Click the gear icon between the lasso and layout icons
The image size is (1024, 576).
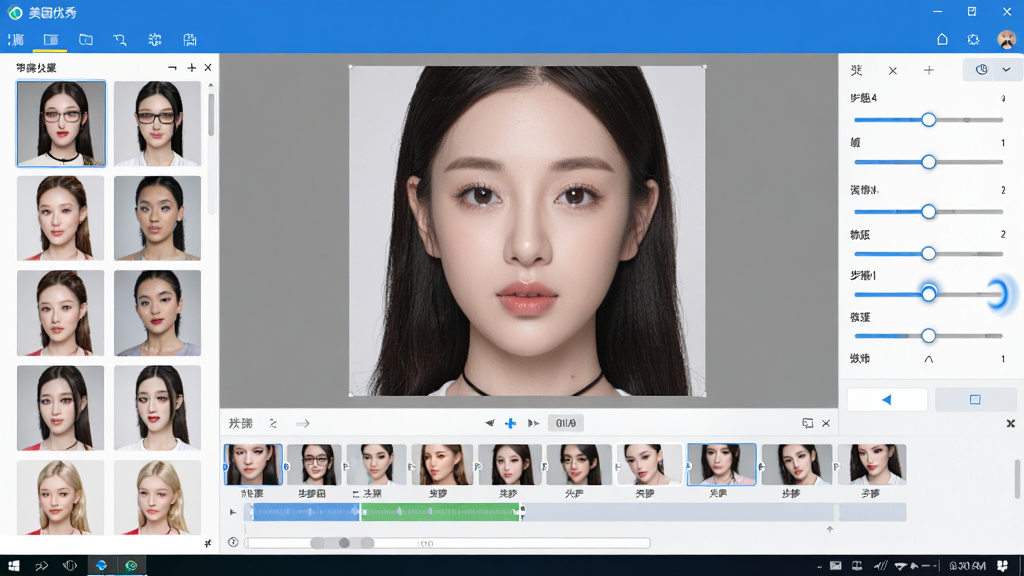[x=155, y=40]
